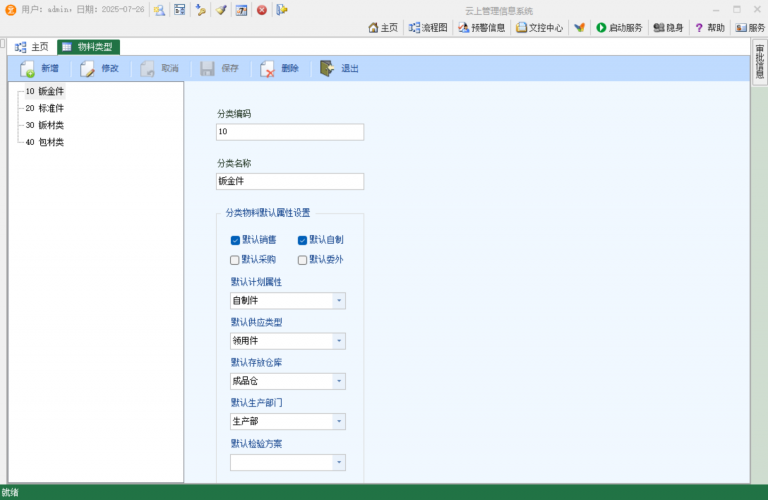Open the 审批信息 side panel
The height and width of the screenshot is (500, 768).
tap(759, 62)
